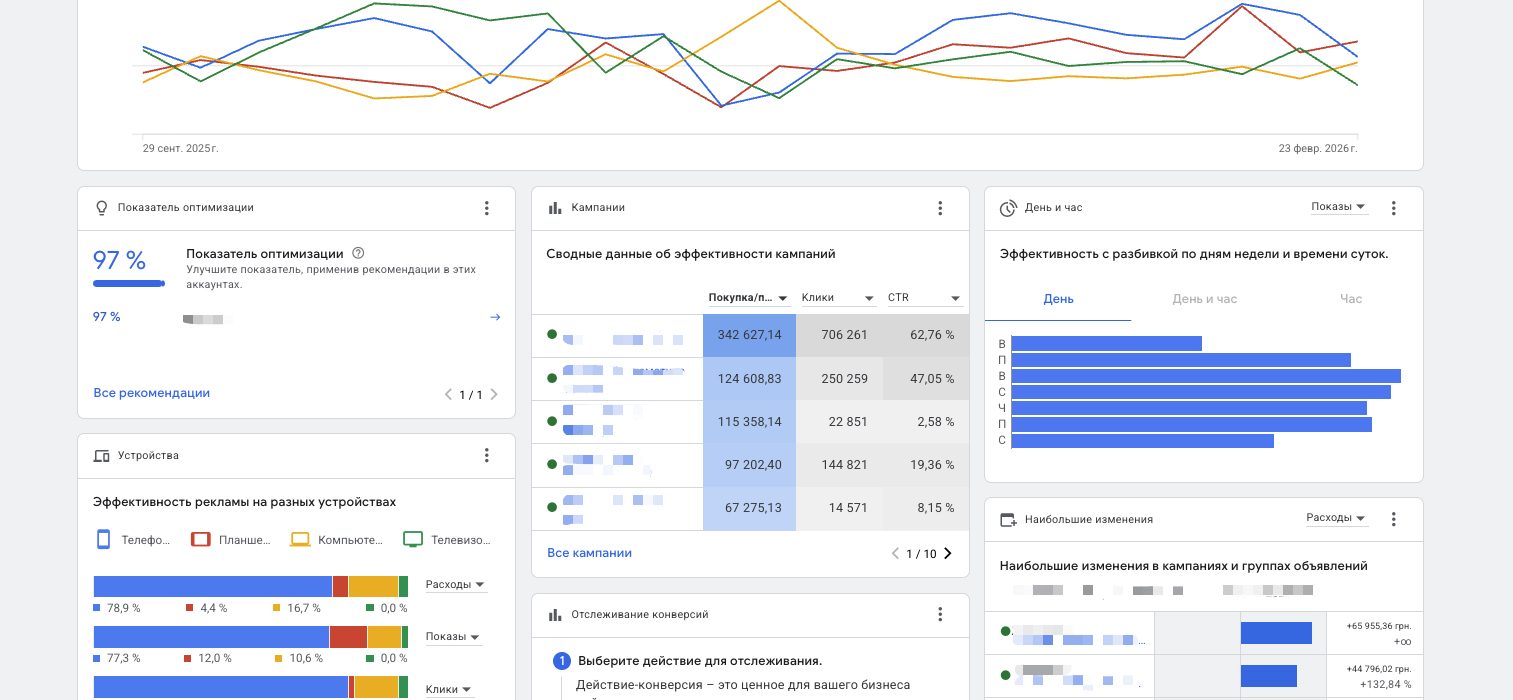
Task: Click the arrow next to 97 % account row
Action: coord(495,317)
